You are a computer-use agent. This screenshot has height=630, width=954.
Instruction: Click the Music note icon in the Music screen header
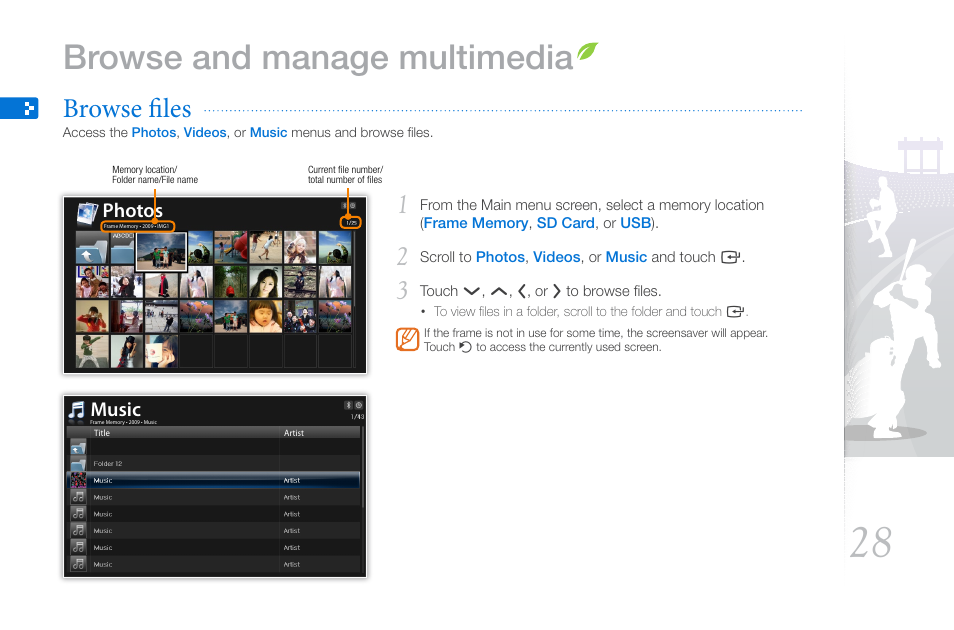click(x=77, y=411)
